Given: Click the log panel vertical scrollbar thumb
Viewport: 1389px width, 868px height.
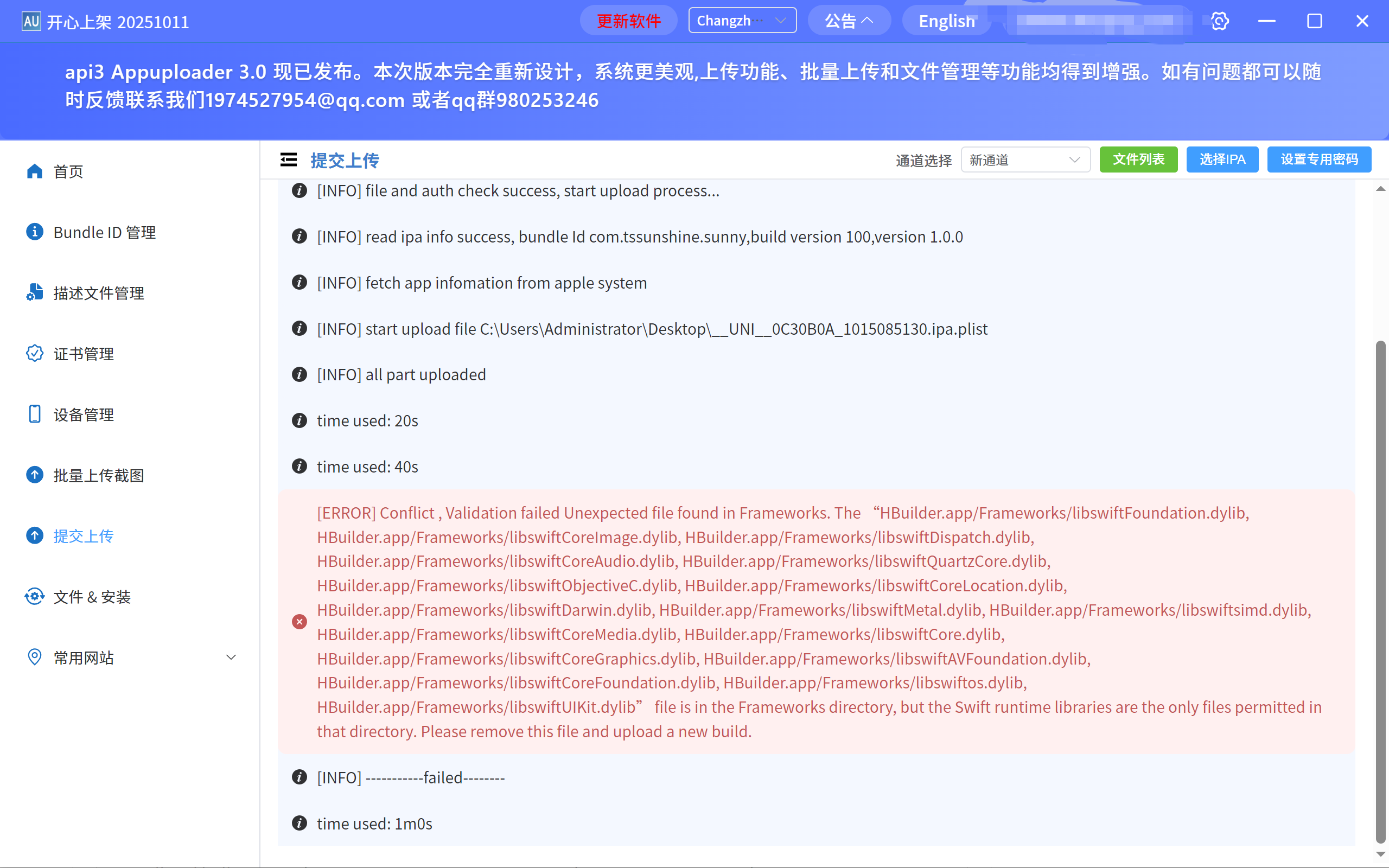Looking at the screenshot, I should [1381, 591].
